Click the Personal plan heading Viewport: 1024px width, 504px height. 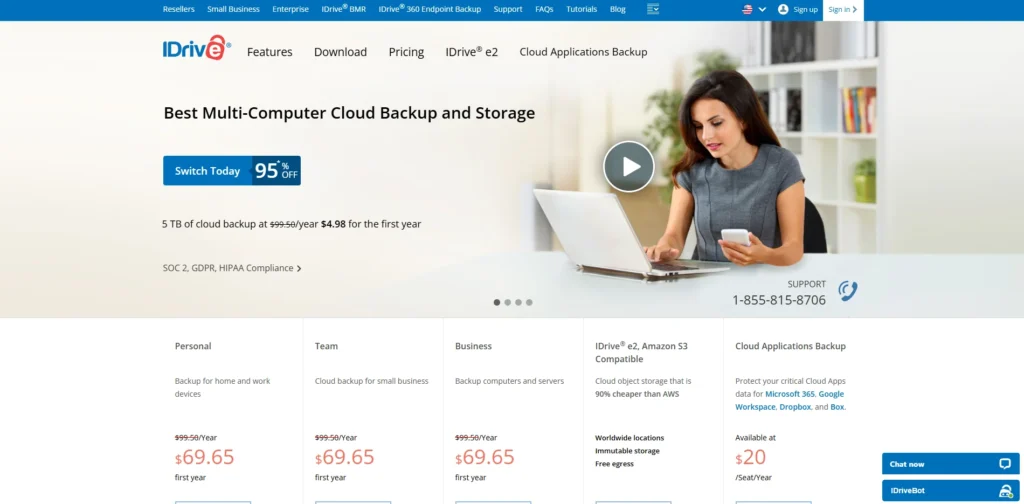193,347
